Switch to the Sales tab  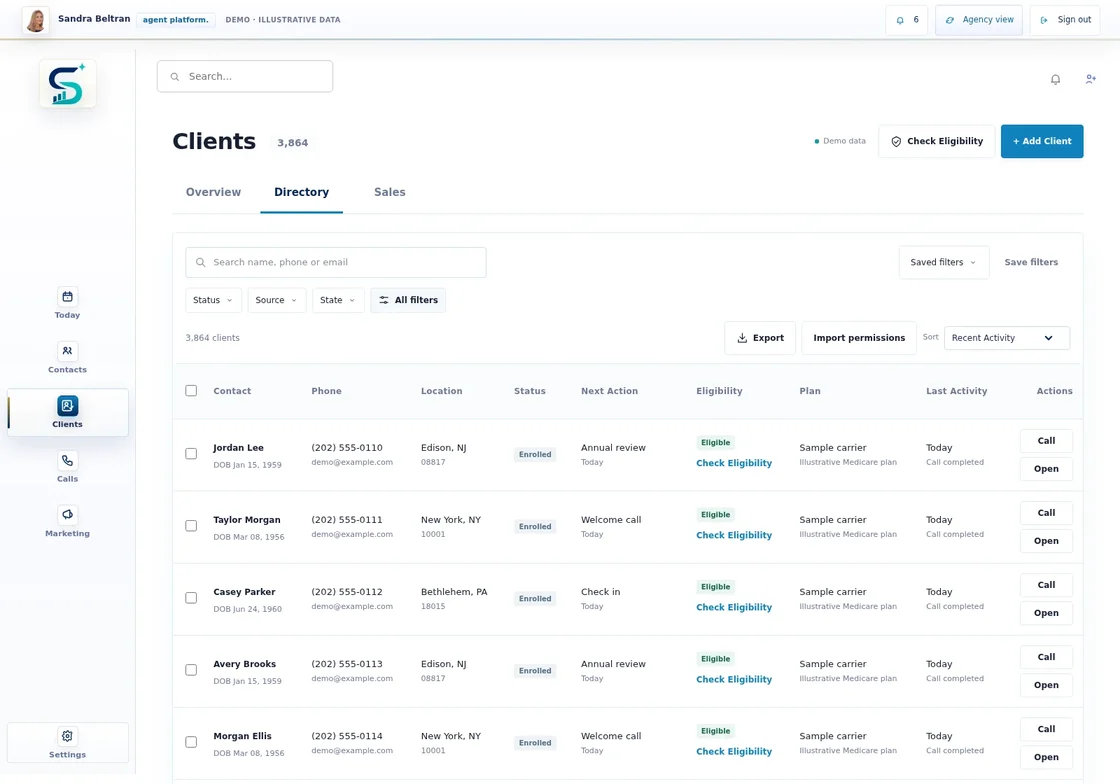[x=389, y=192]
